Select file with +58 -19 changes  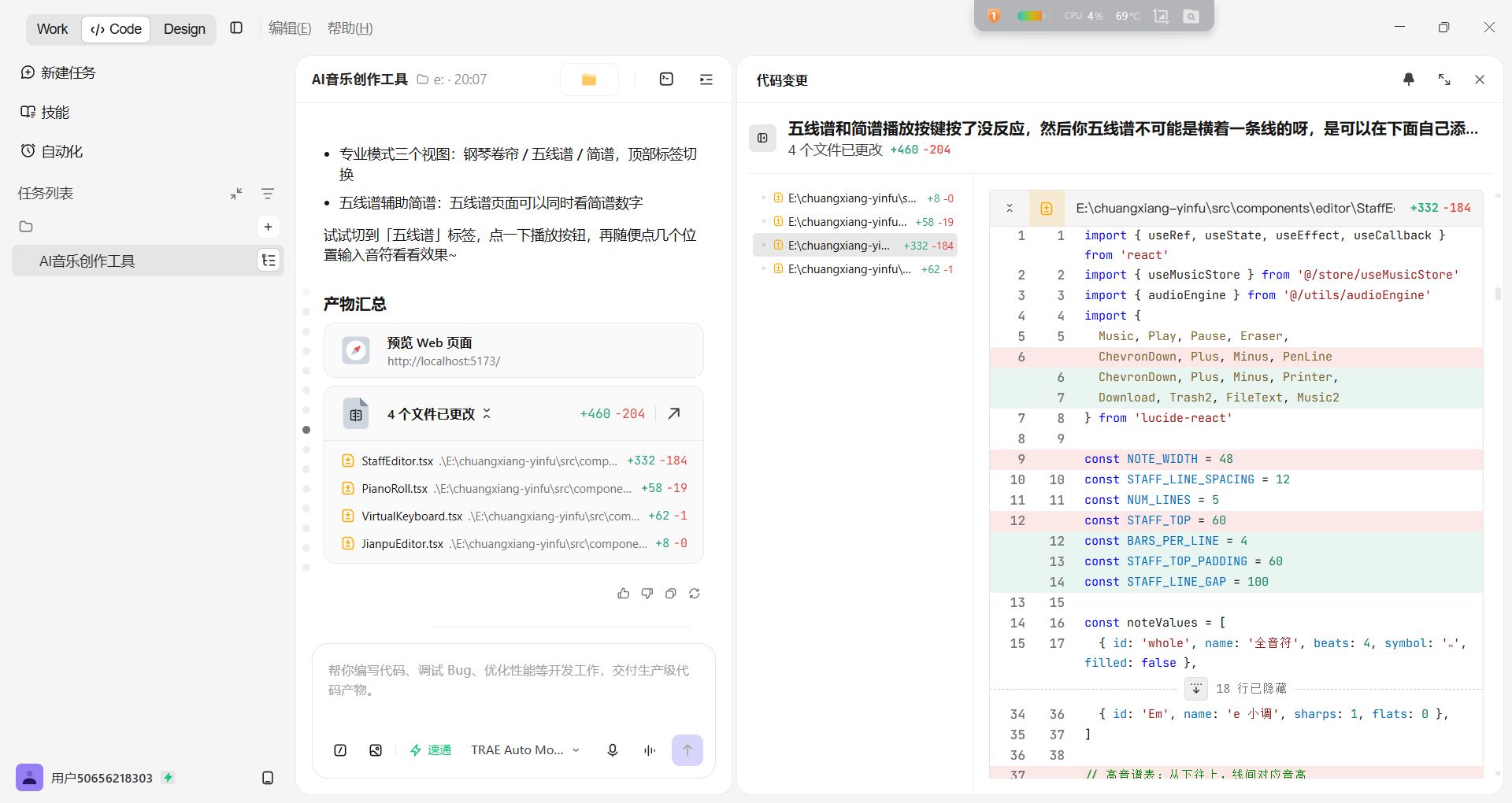855,222
